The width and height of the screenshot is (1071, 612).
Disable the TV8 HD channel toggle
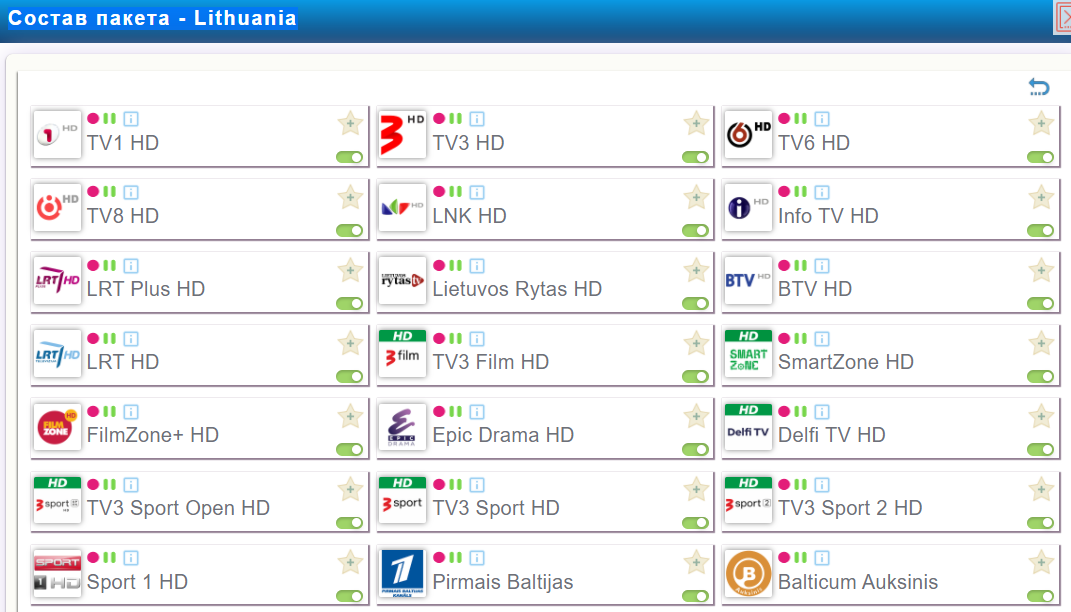[350, 231]
